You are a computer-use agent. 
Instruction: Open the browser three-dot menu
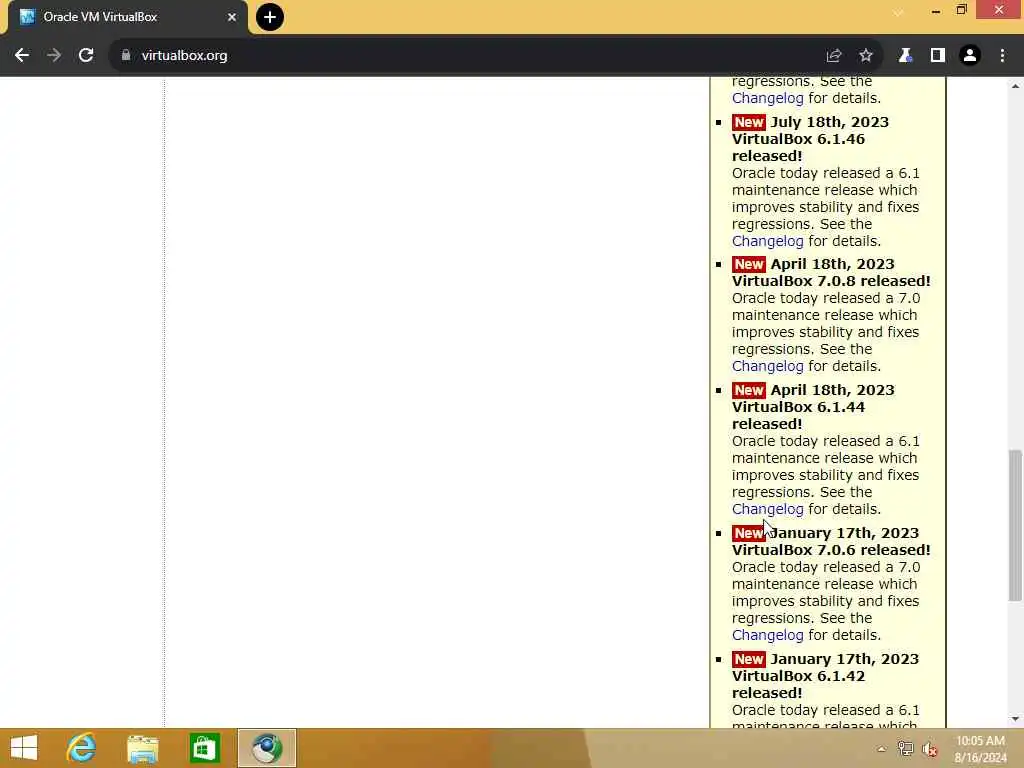point(1002,56)
